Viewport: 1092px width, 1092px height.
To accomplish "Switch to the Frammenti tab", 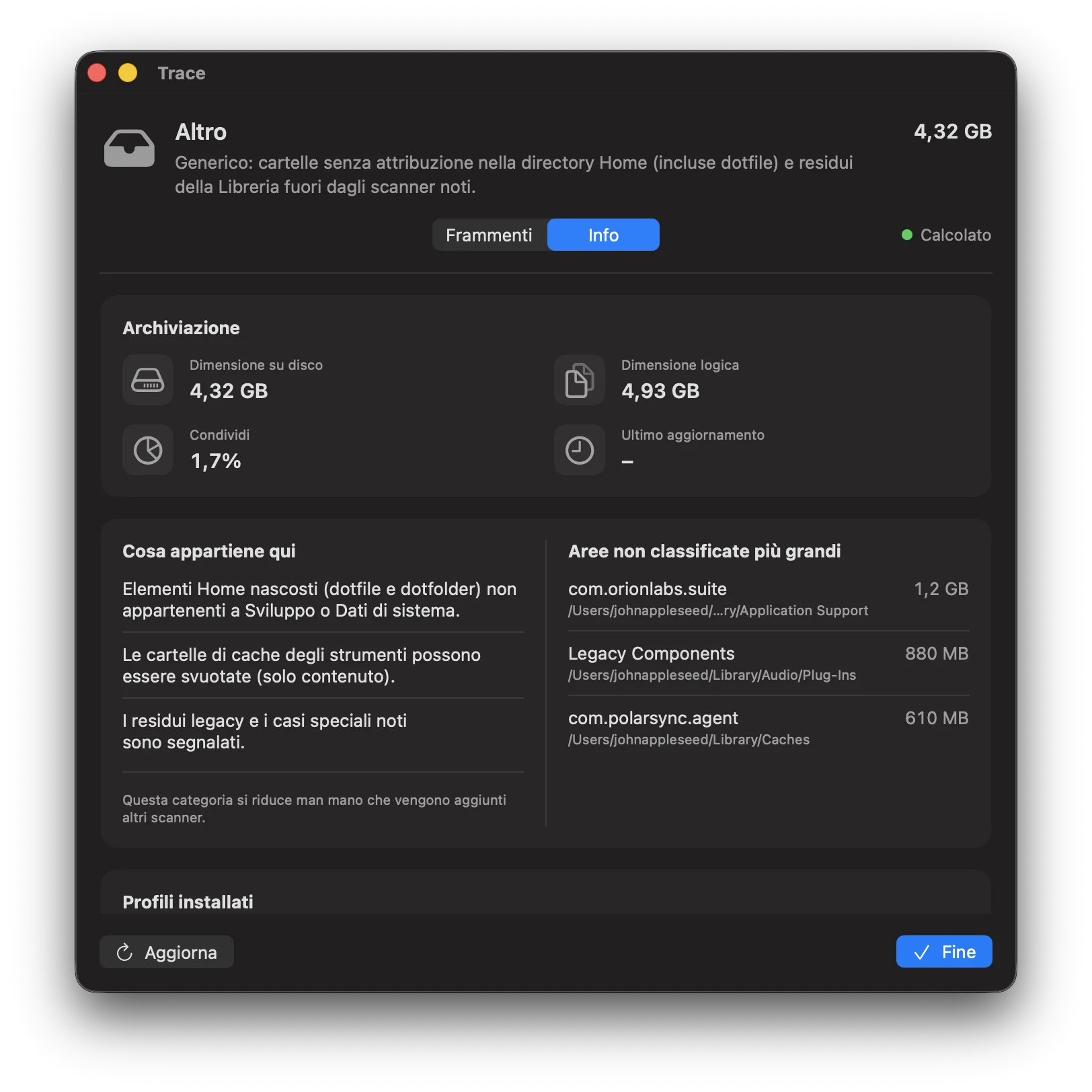I will click(489, 235).
